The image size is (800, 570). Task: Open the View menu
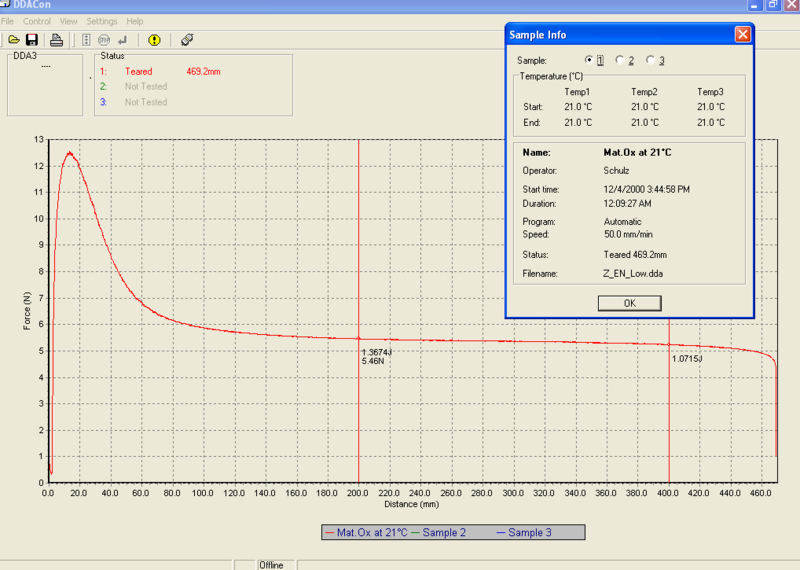coord(68,21)
